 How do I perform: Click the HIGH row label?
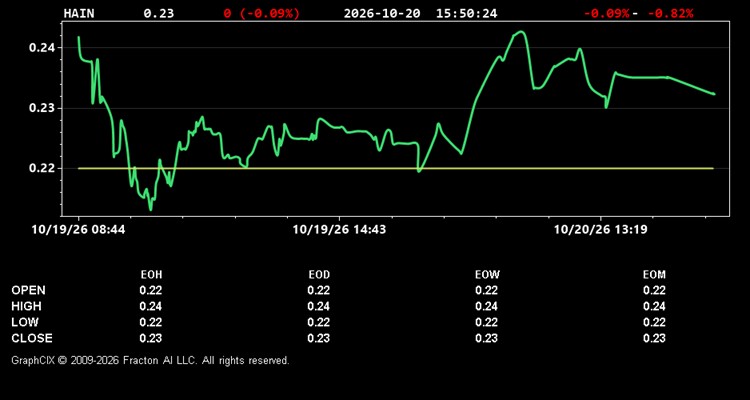point(26,306)
